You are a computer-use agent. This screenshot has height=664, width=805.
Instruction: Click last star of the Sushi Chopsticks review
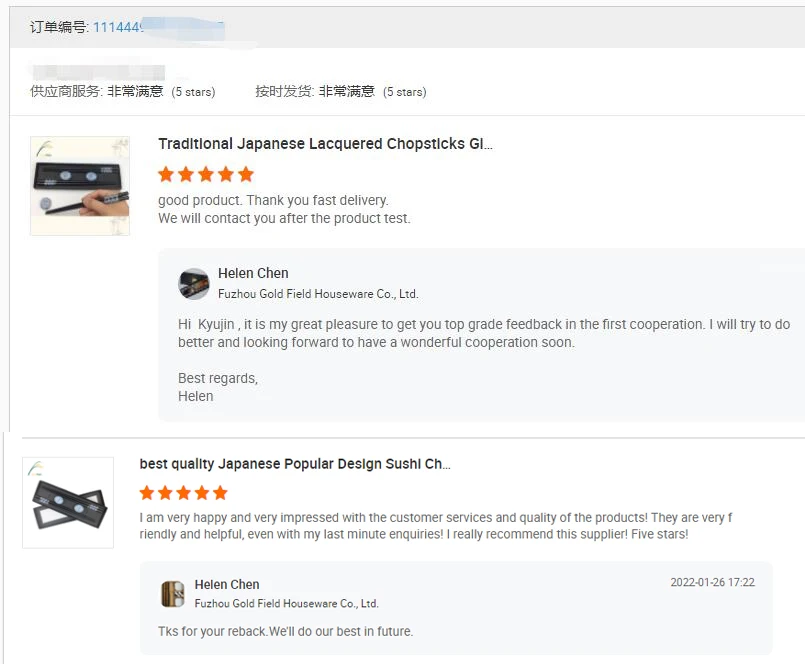coord(220,493)
